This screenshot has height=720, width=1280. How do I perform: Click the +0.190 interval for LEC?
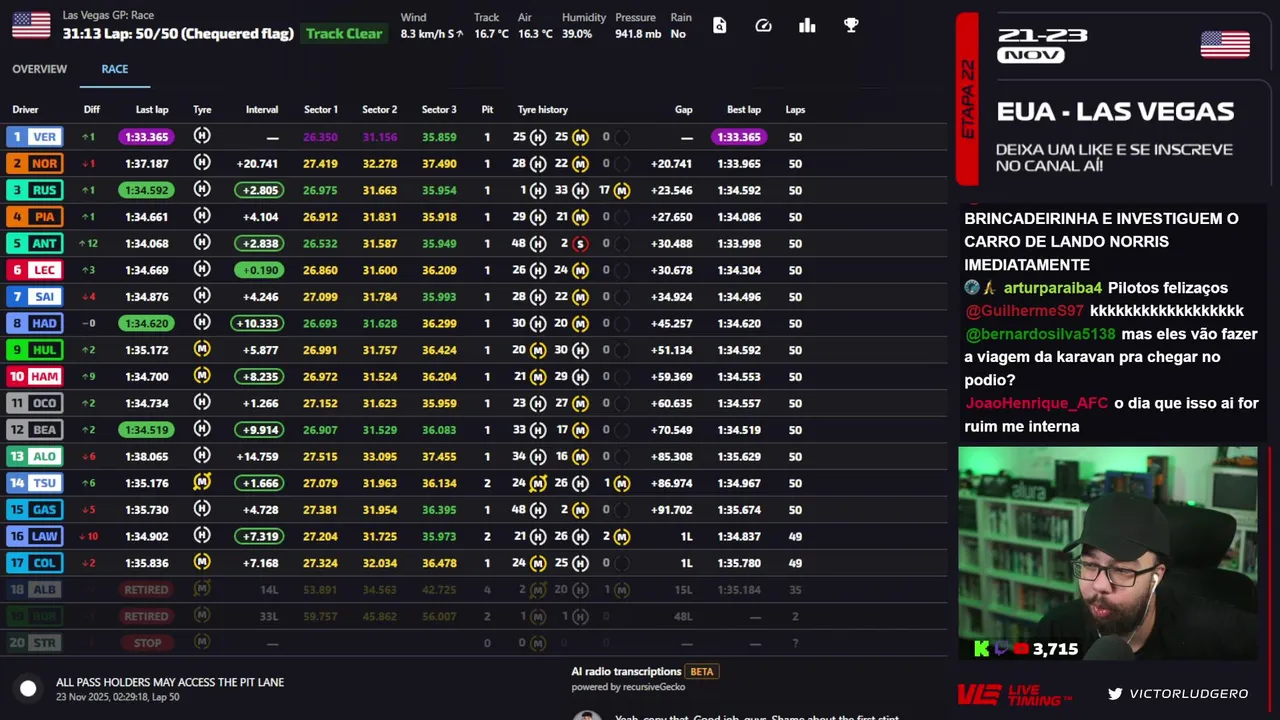259,270
